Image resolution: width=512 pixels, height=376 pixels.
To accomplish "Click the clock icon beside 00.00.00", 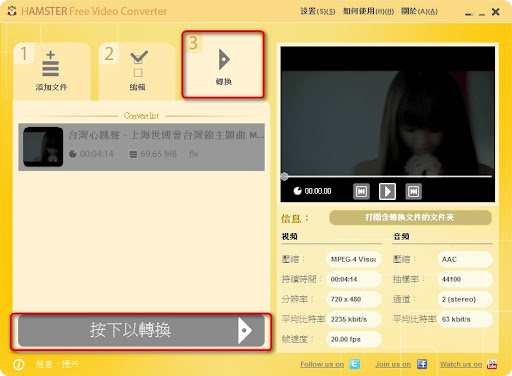I will click(x=297, y=191).
